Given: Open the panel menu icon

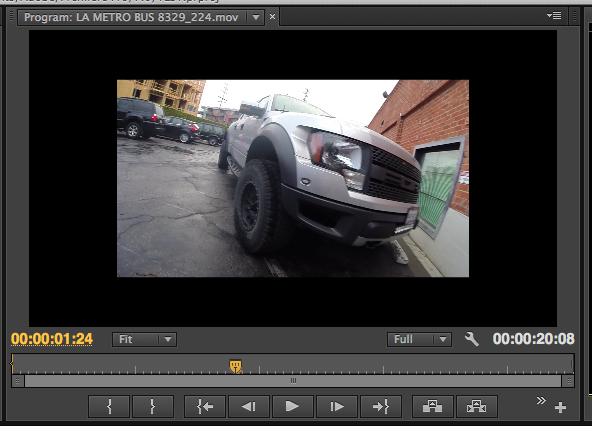Looking at the screenshot, I should click(x=554, y=15).
